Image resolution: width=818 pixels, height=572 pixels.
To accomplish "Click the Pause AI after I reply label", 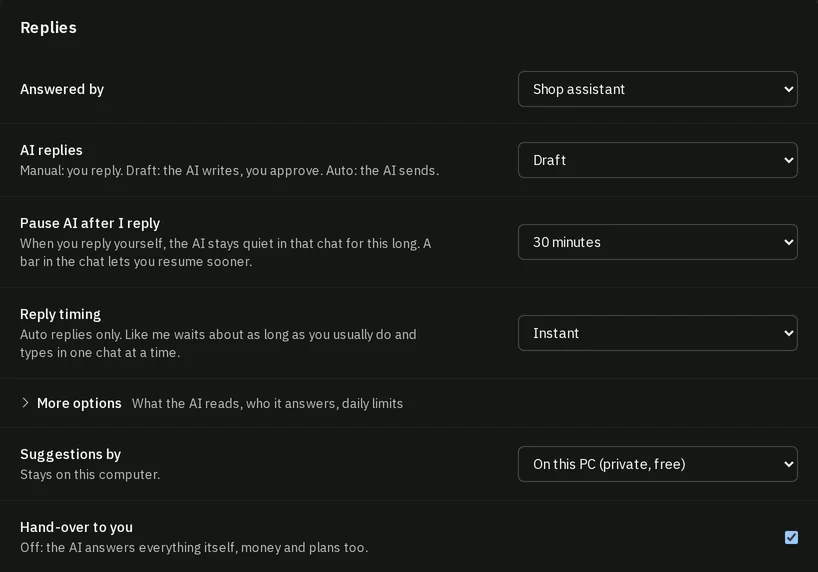I will pos(90,223).
